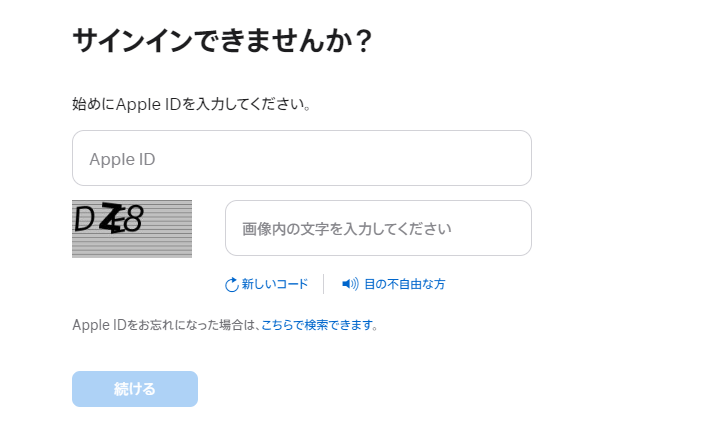Open the 目の不自由な方 accessibility link
Screen dimensions: 707x435
(x=404, y=284)
